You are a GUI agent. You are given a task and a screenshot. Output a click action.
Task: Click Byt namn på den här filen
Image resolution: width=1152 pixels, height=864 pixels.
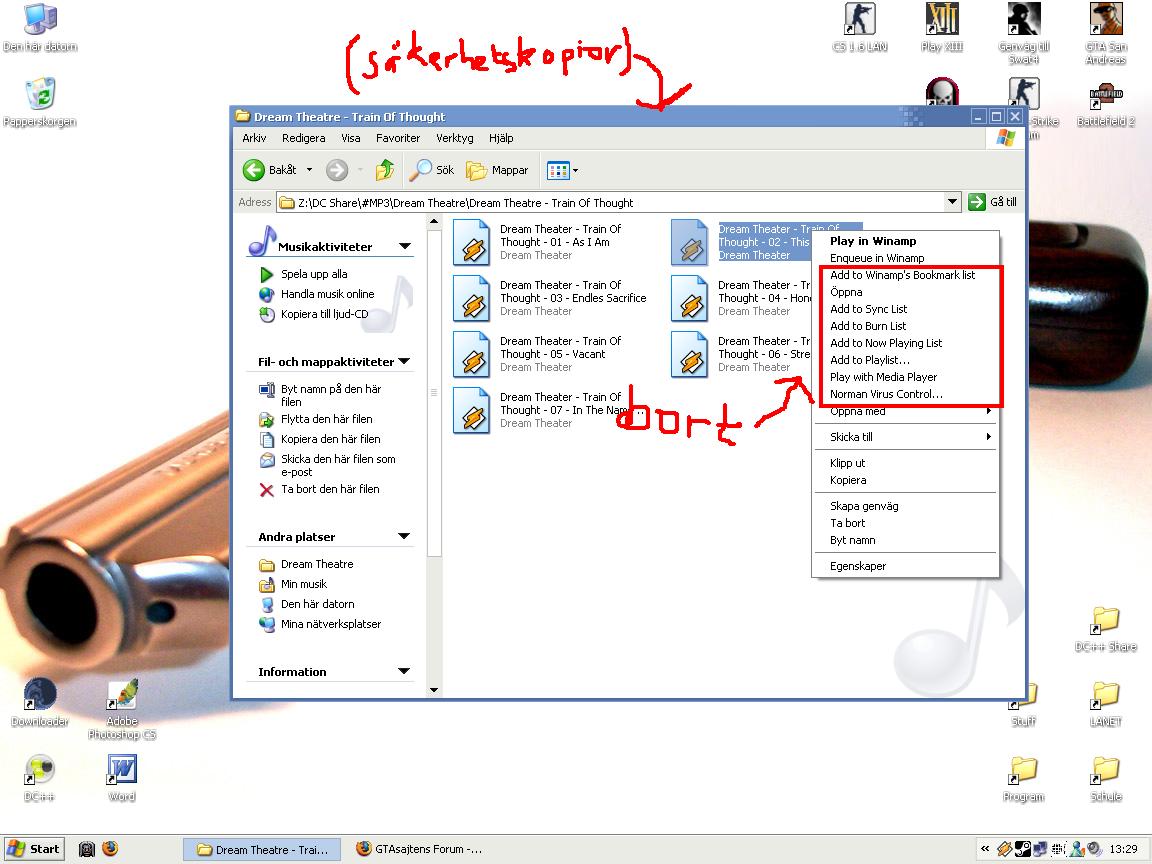pyautogui.click(x=330, y=395)
